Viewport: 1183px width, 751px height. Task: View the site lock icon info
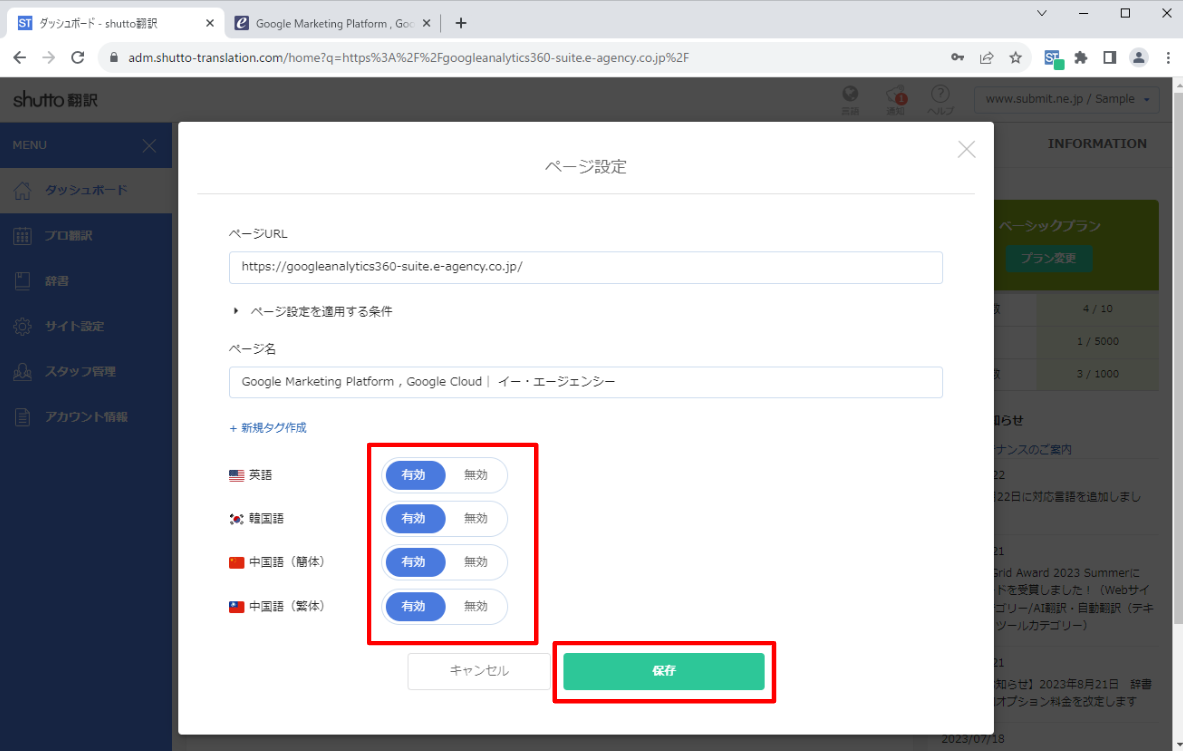pos(114,57)
